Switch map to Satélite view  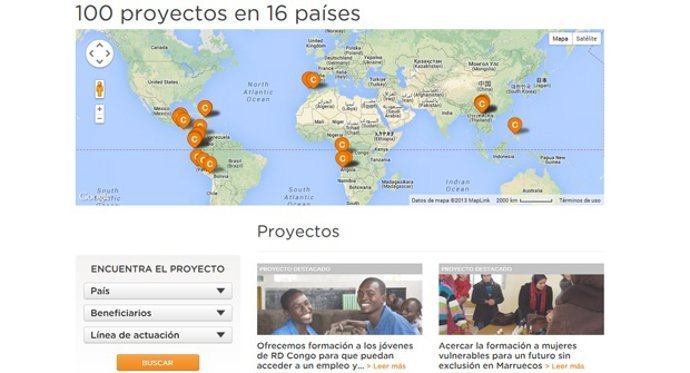click(x=586, y=39)
